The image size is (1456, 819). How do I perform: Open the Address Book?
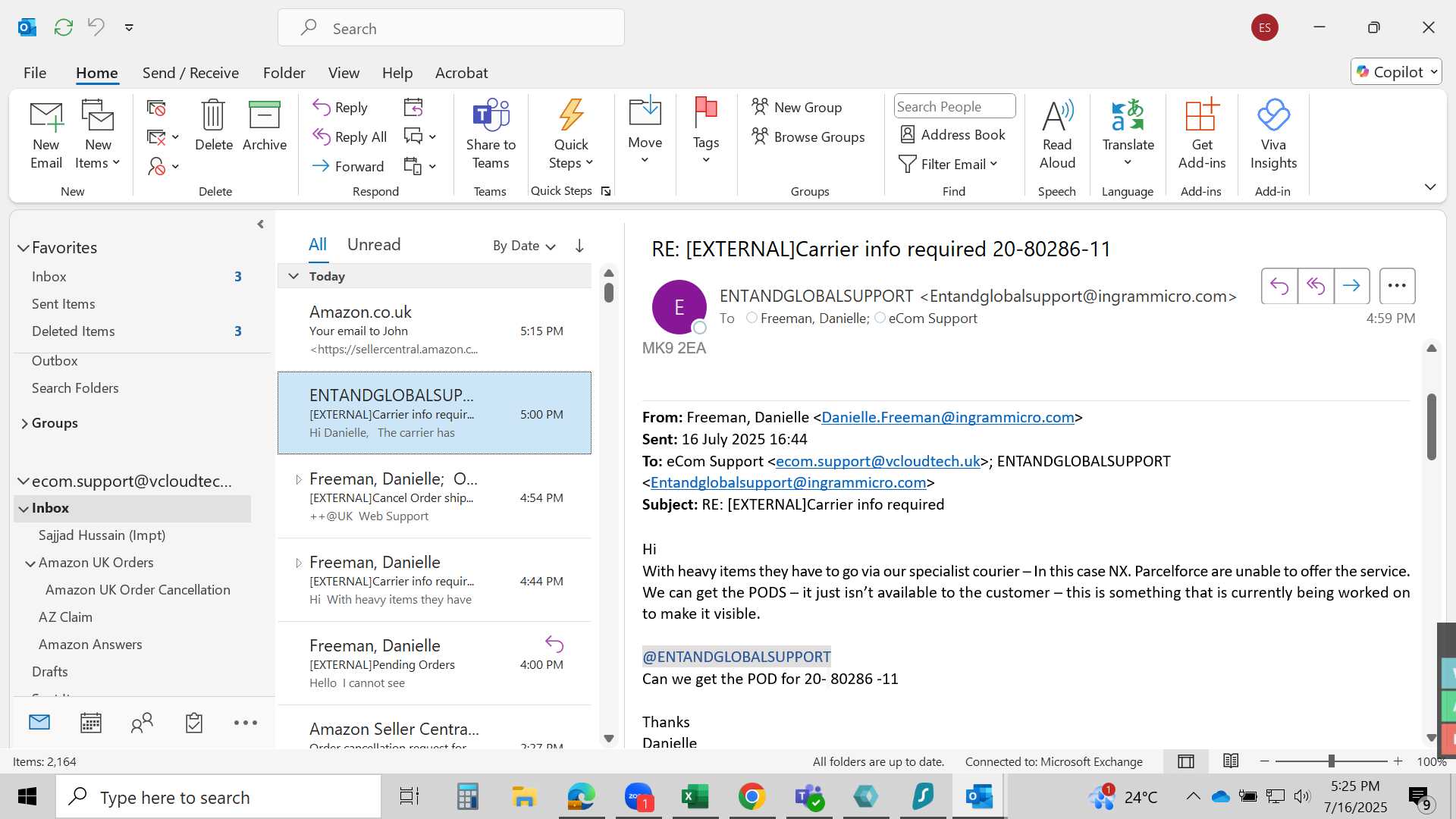952,135
